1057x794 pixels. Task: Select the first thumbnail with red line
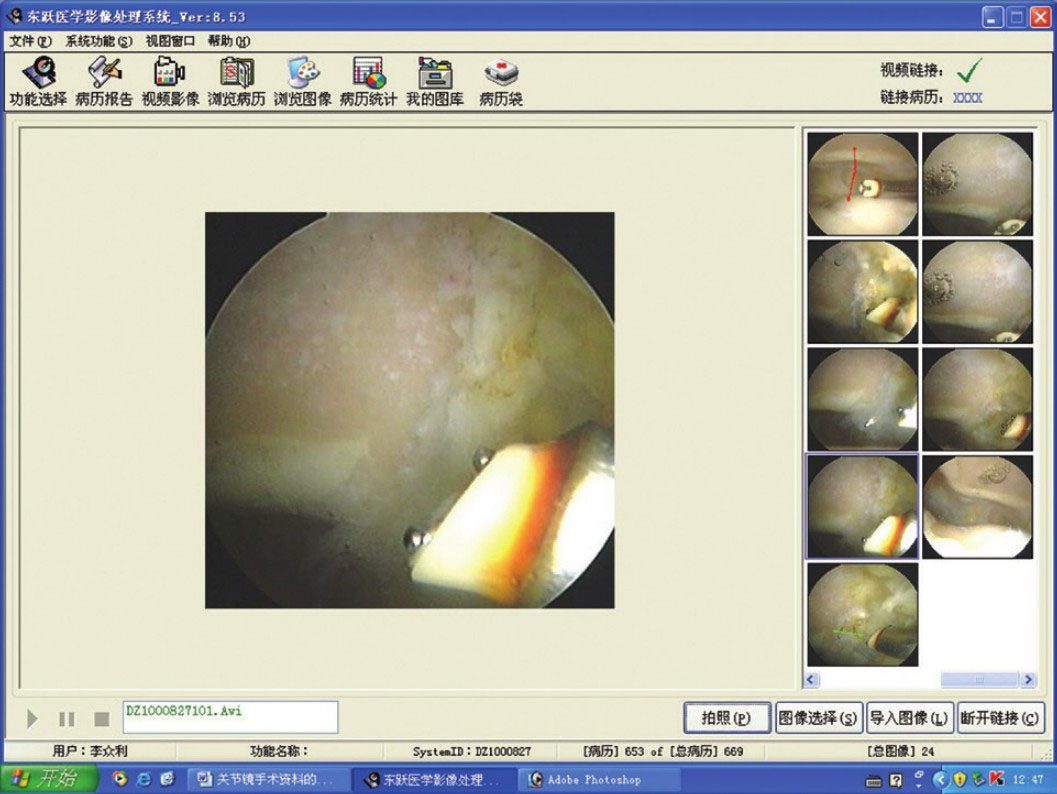click(x=862, y=184)
